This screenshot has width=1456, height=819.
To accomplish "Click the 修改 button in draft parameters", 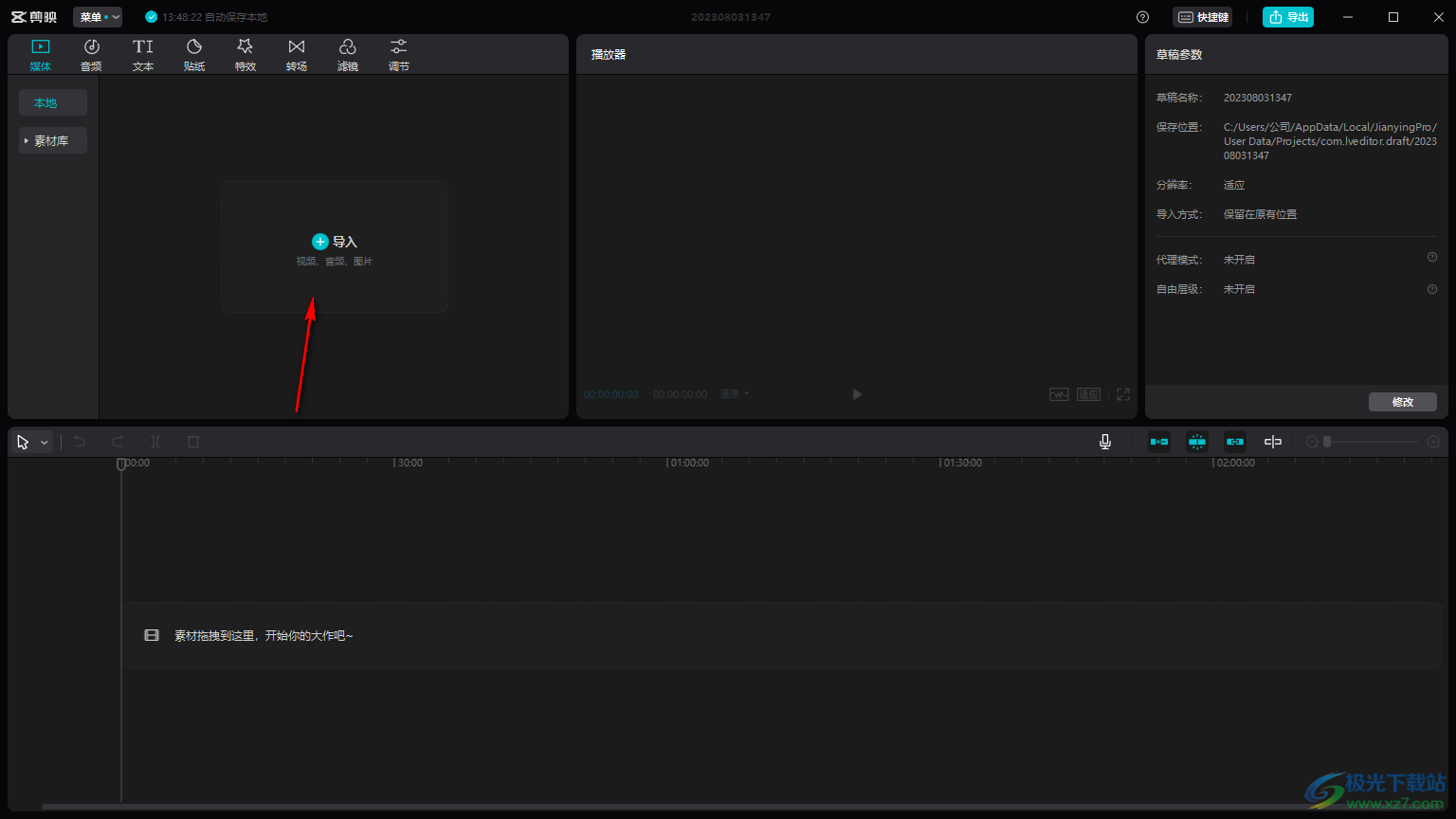I will pyautogui.click(x=1402, y=402).
